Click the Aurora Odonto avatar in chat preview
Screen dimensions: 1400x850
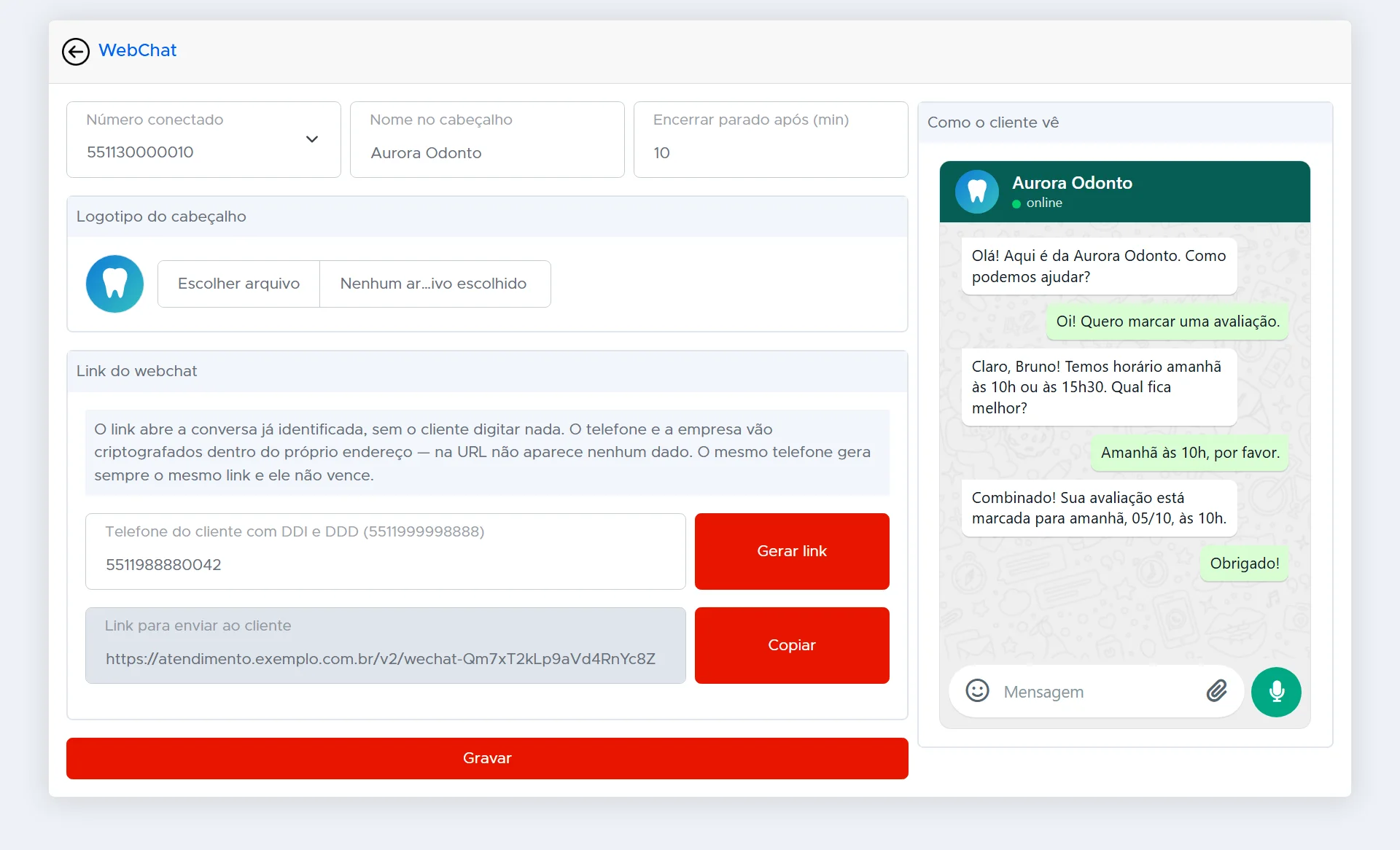pos(977,192)
